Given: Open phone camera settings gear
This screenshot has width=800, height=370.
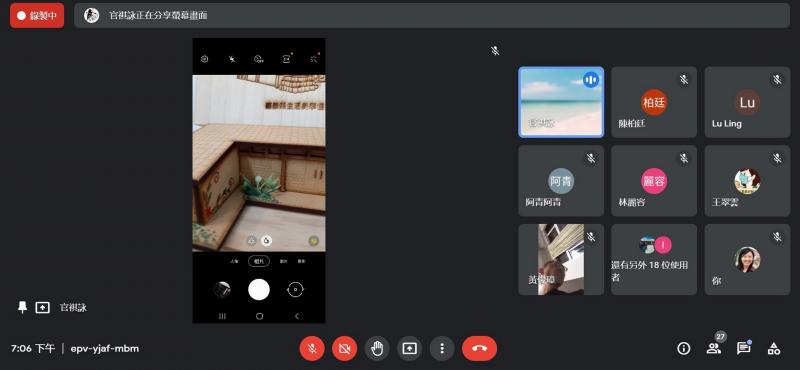Looking at the screenshot, I should point(205,59).
